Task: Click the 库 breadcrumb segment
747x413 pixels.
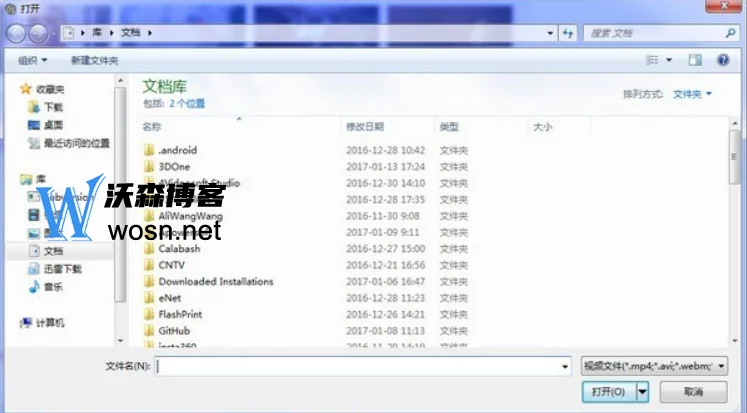Action: click(97, 32)
